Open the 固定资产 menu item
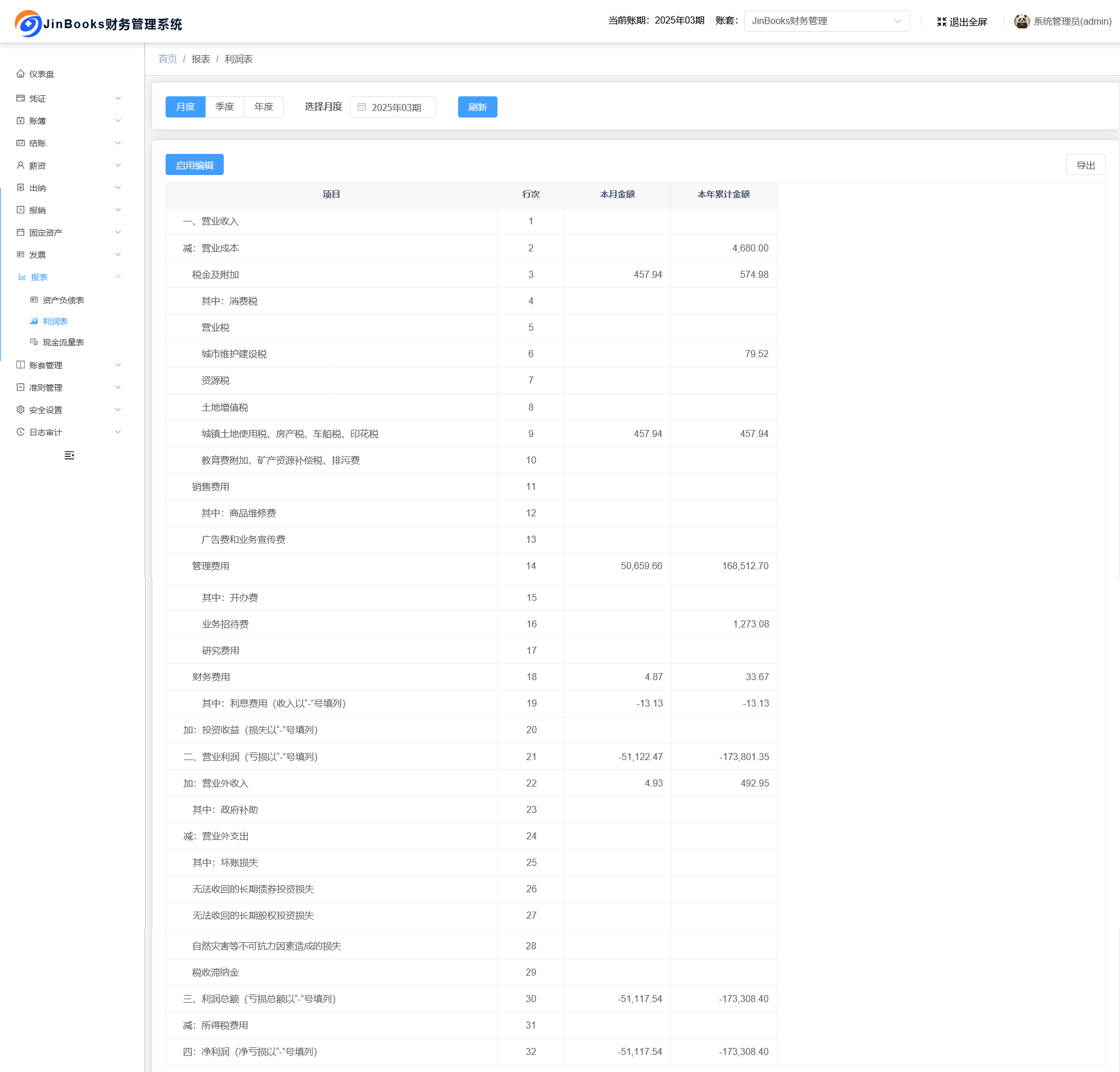Viewport: 1120px width, 1072px height. pyautogui.click(x=46, y=233)
